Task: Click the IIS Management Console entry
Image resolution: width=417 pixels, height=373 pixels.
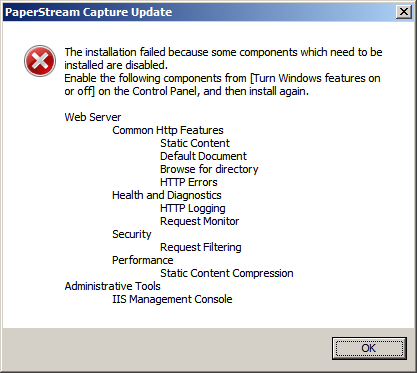Action: 172,299
